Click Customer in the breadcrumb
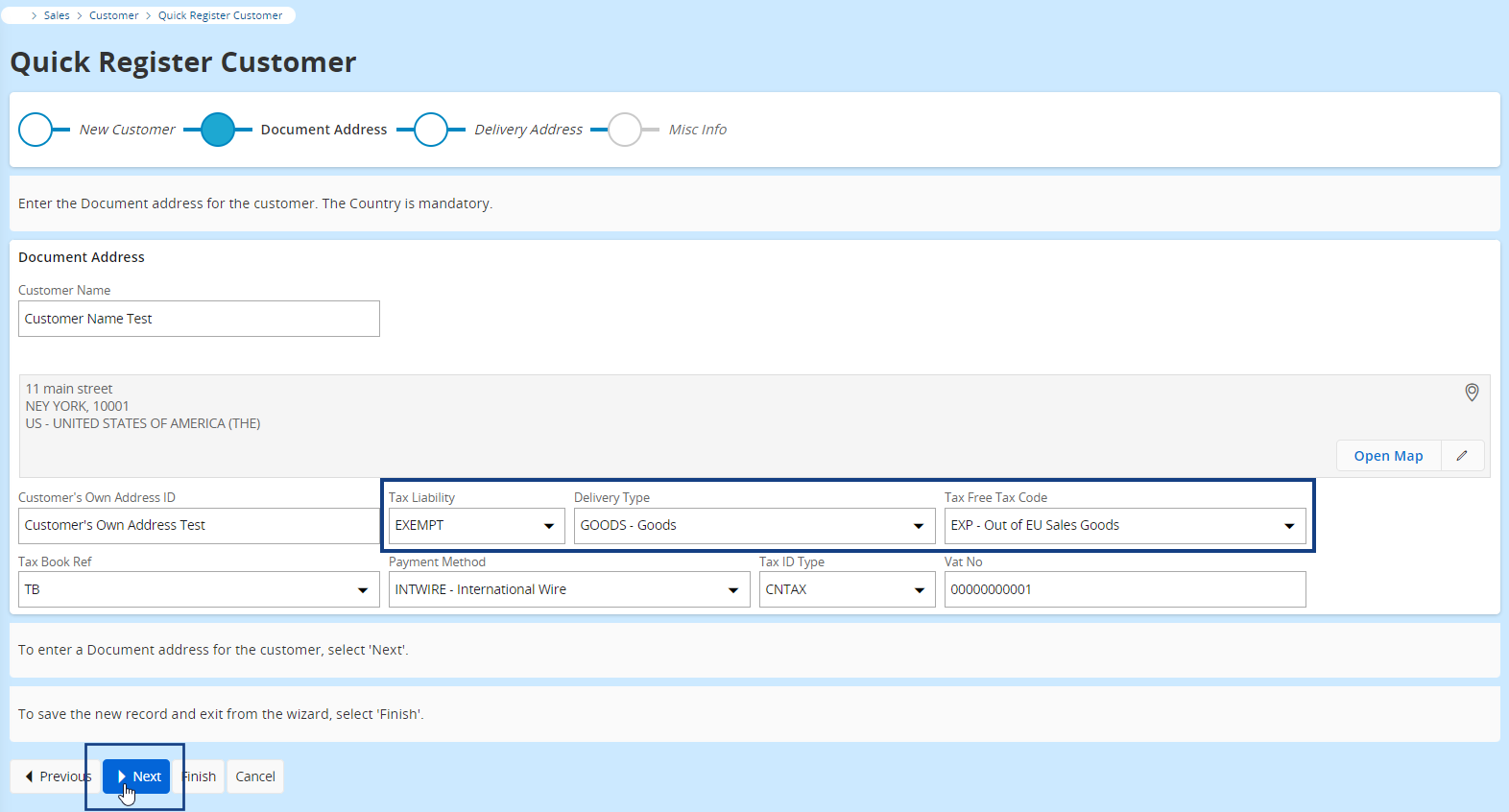The height and width of the screenshot is (812, 1509). (x=113, y=15)
